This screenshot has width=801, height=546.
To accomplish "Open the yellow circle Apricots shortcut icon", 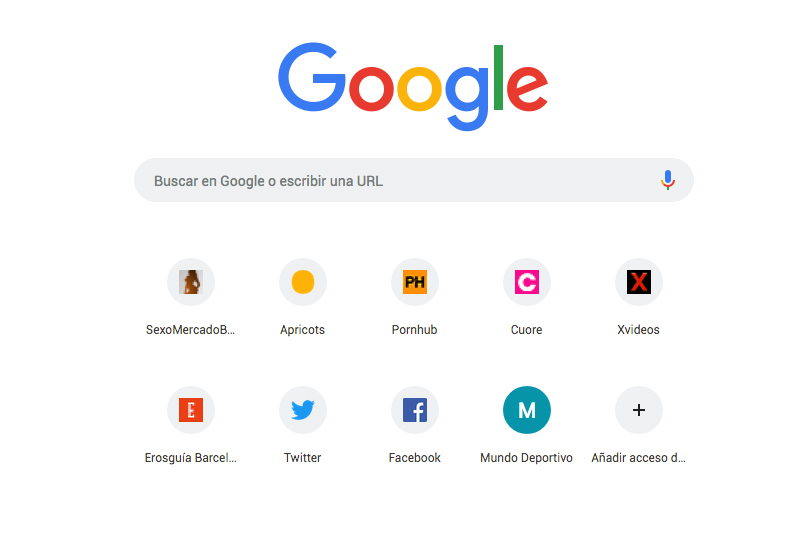I will point(303,282).
